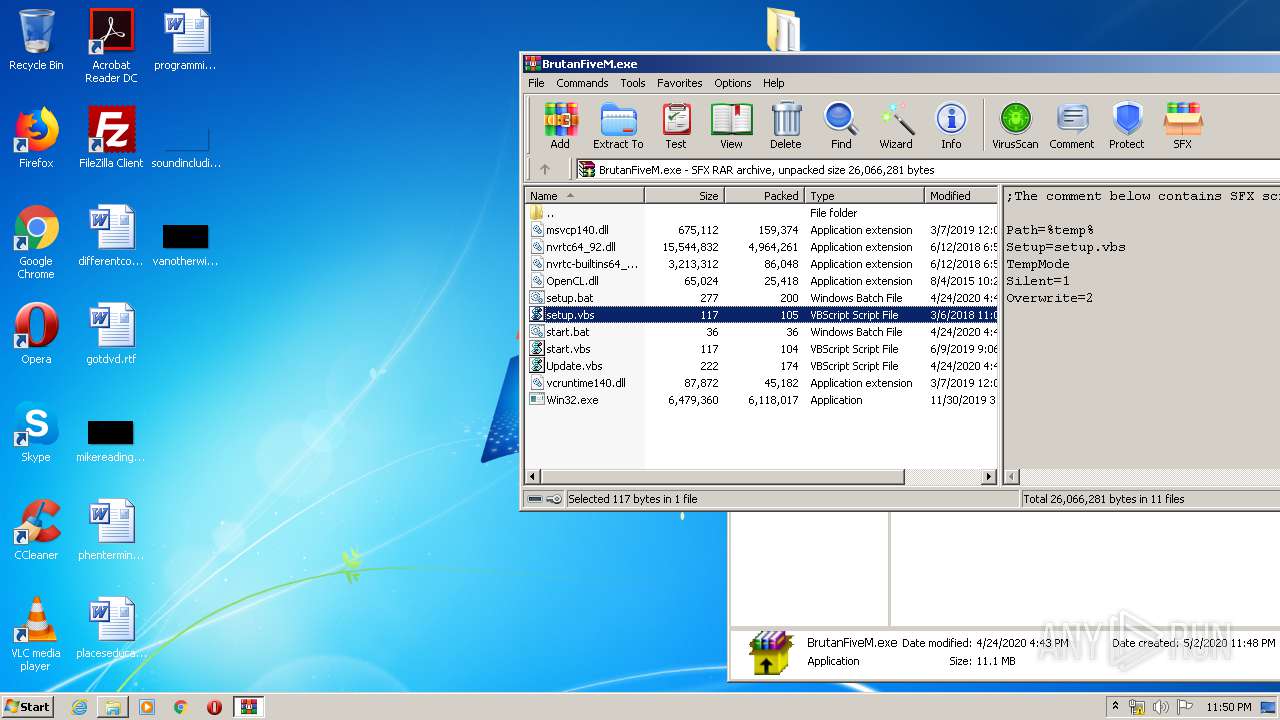Open Opera desktop shortcut
Viewport: 1280px width, 720px height.
[x=36, y=334]
